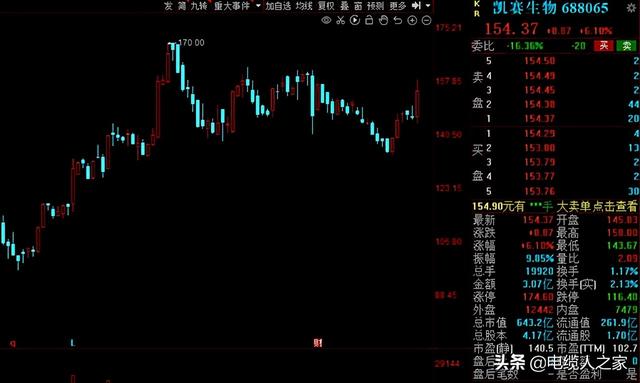Select the scissors cut tool
Image resolution: width=640 pixels, height=383 pixels.
click(340, 20)
